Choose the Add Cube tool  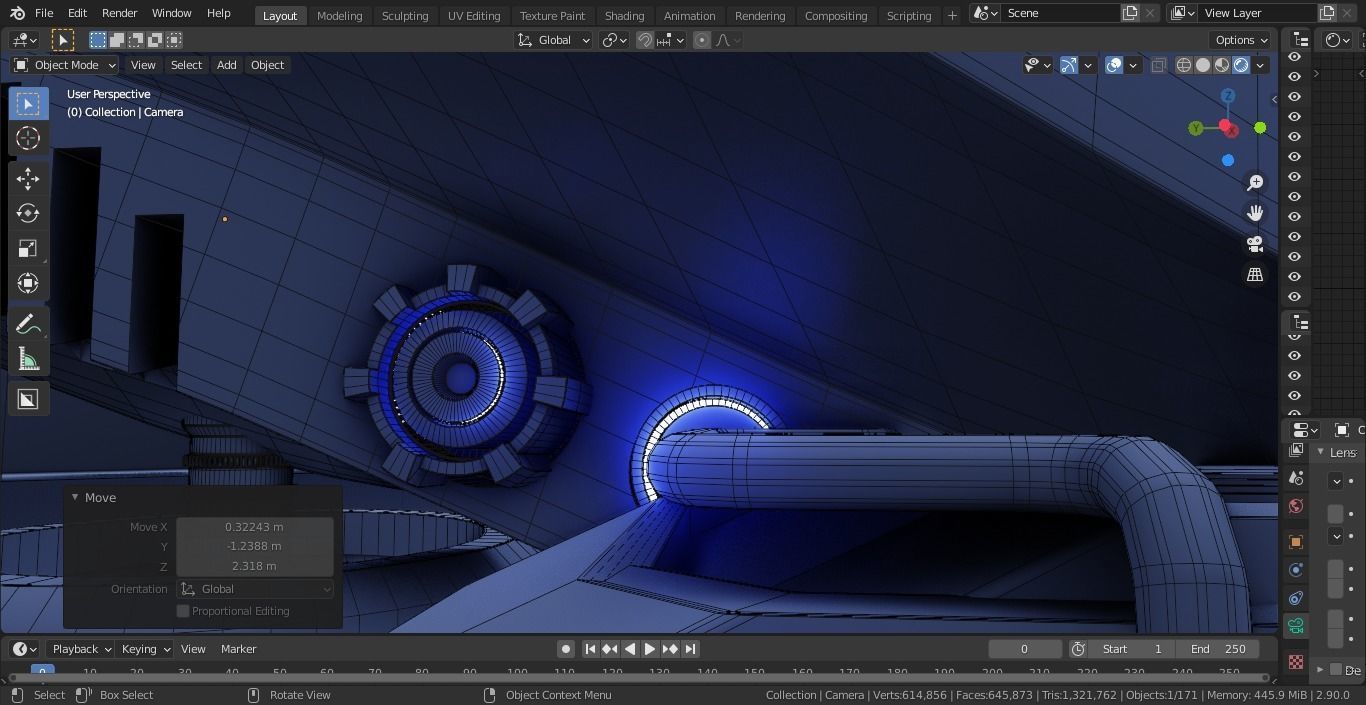(x=28, y=399)
